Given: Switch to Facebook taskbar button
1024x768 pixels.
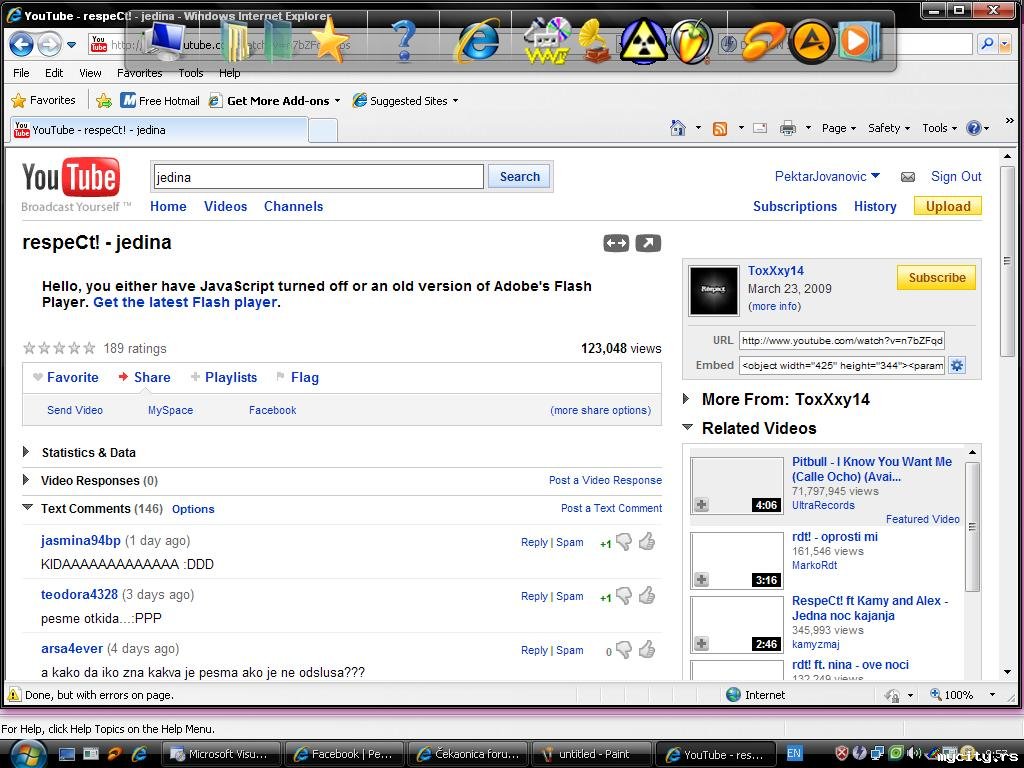Looking at the screenshot, I should pos(344,754).
